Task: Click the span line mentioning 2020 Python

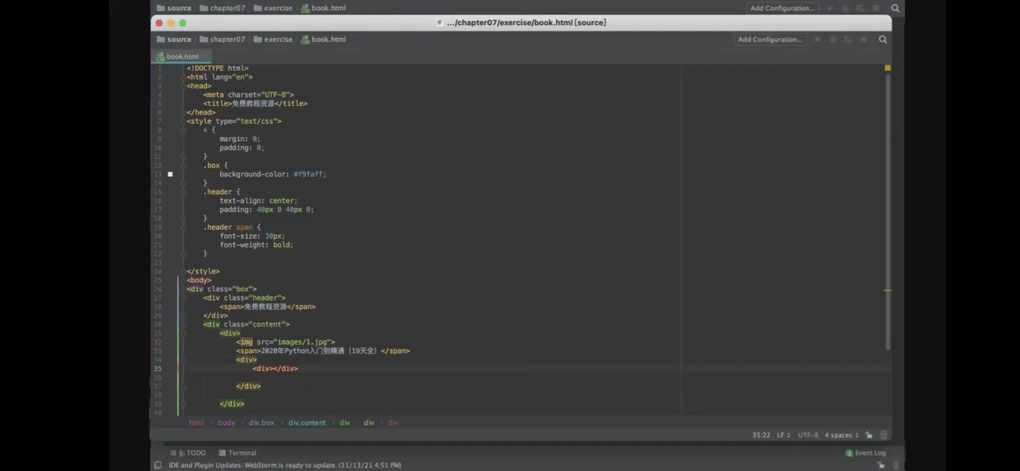Action: pos(323,351)
